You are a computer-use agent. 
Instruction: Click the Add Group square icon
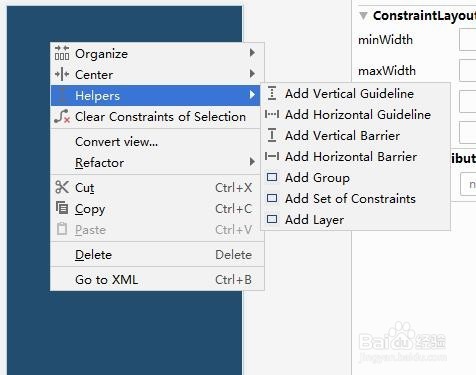[272, 177]
